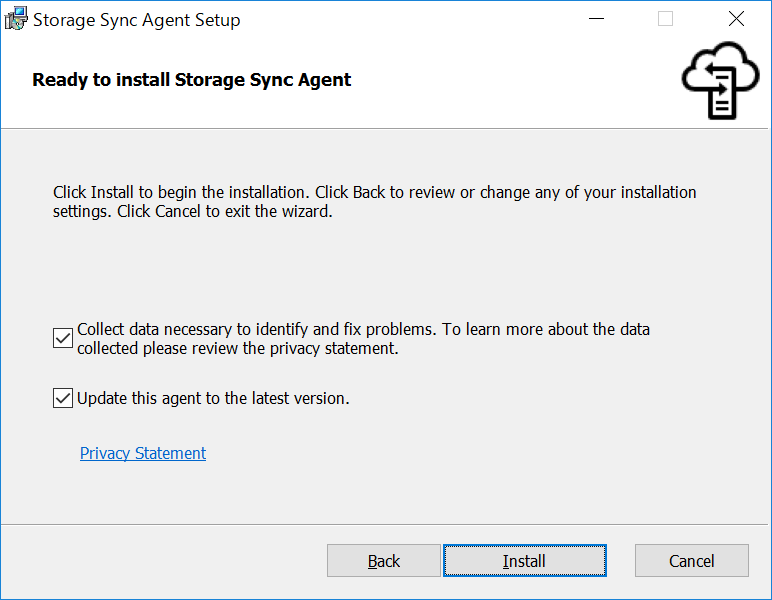Click the 'Ready to install Storage Sync Agent' heading
Viewport: 772px width, 600px height.
pyautogui.click(x=192, y=80)
